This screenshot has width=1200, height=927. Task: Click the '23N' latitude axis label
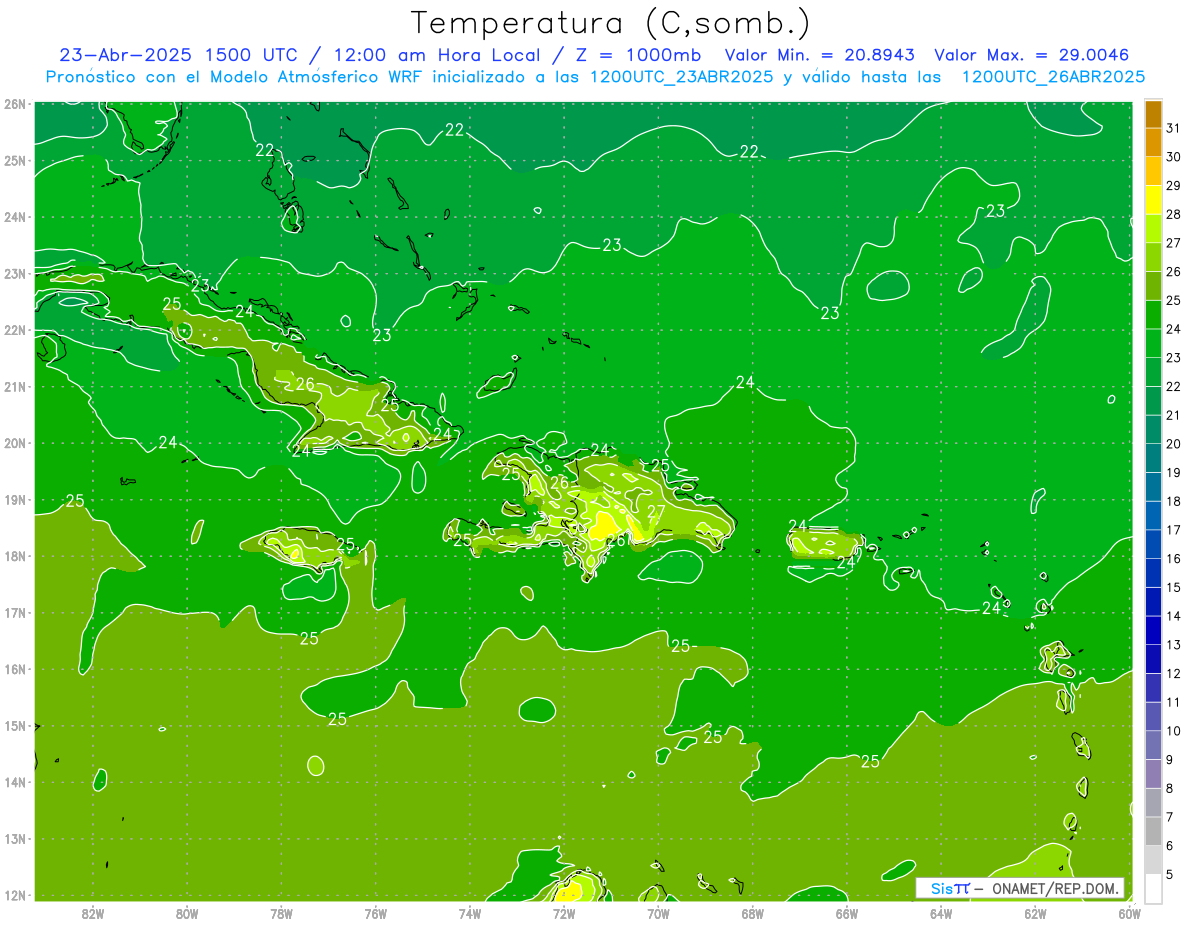[14, 274]
